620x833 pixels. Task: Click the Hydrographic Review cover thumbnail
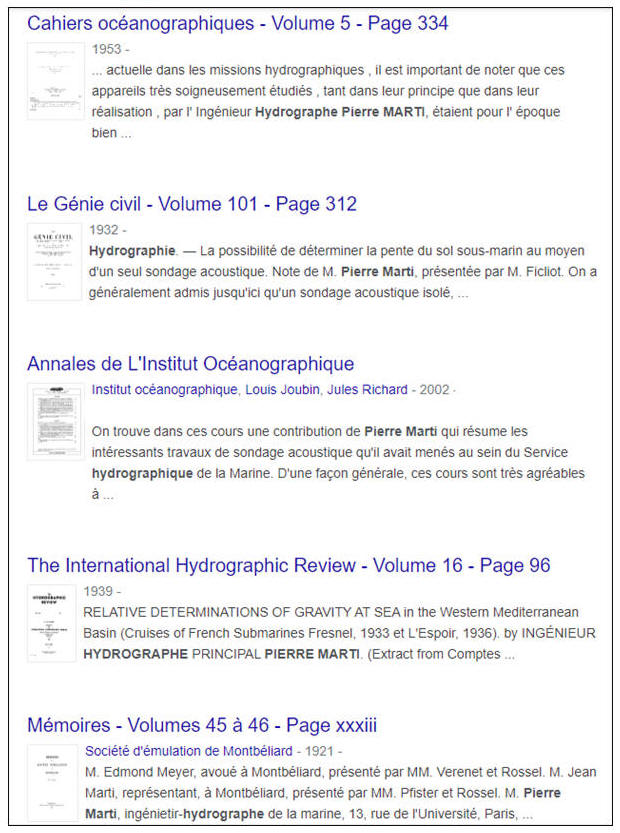click(55, 624)
